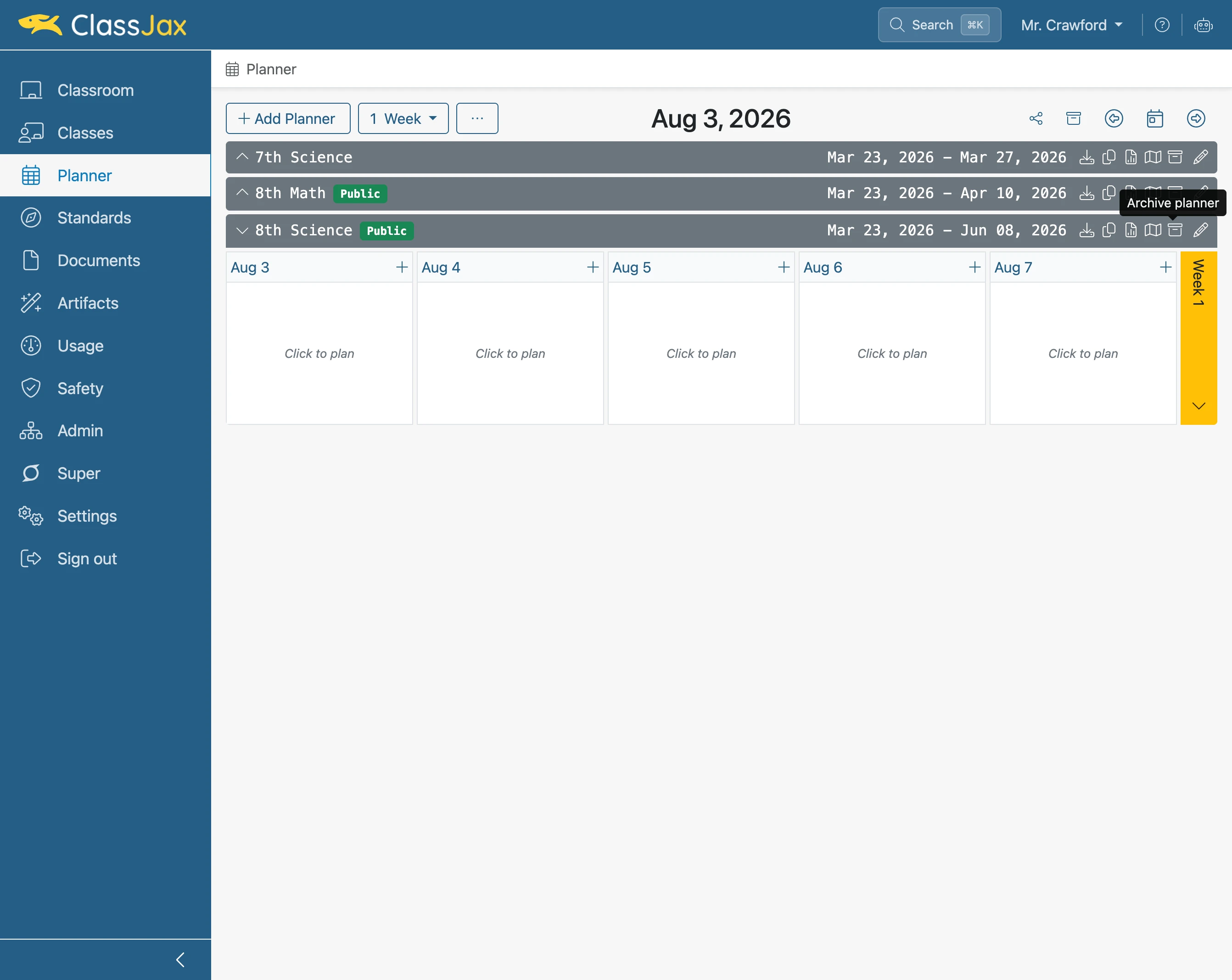Open the share planners icon in toolbar
Screen dimensions: 1232x980
1036,118
